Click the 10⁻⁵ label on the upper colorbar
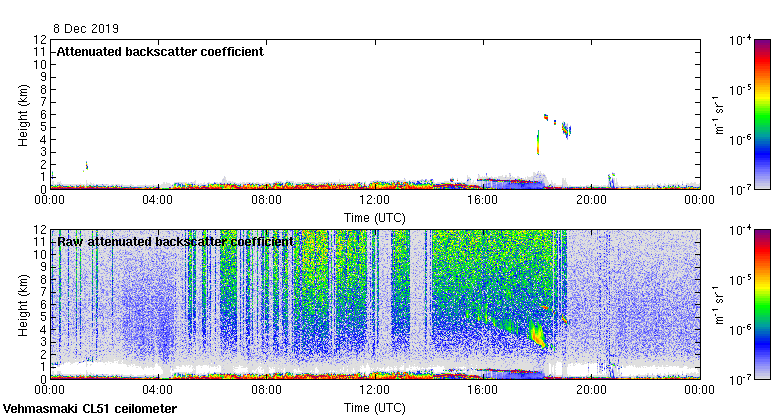This screenshot has height=420, width=780. pos(740,90)
